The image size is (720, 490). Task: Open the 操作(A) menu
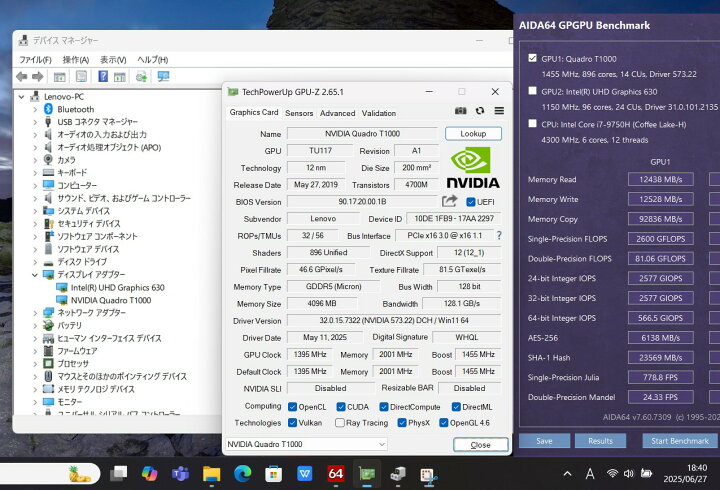[x=76, y=60]
